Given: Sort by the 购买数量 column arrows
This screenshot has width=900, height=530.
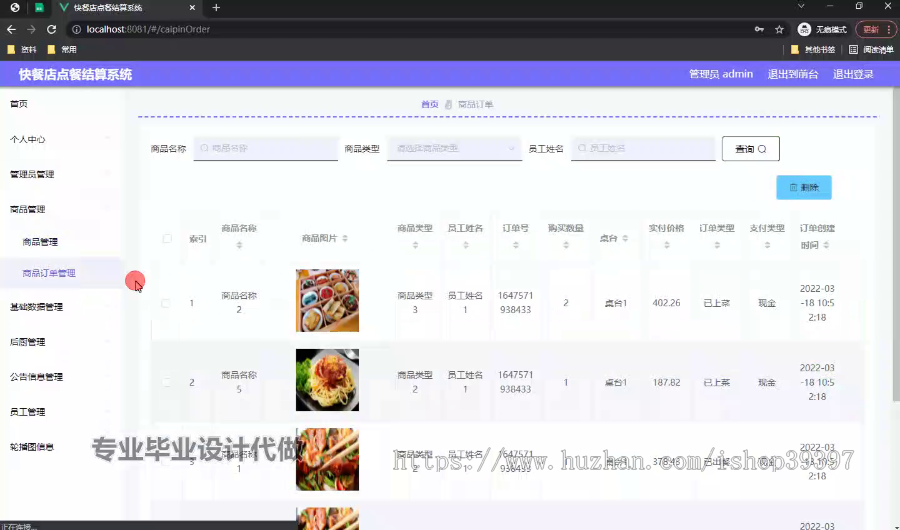Looking at the screenshot, I should click(566, 245).
